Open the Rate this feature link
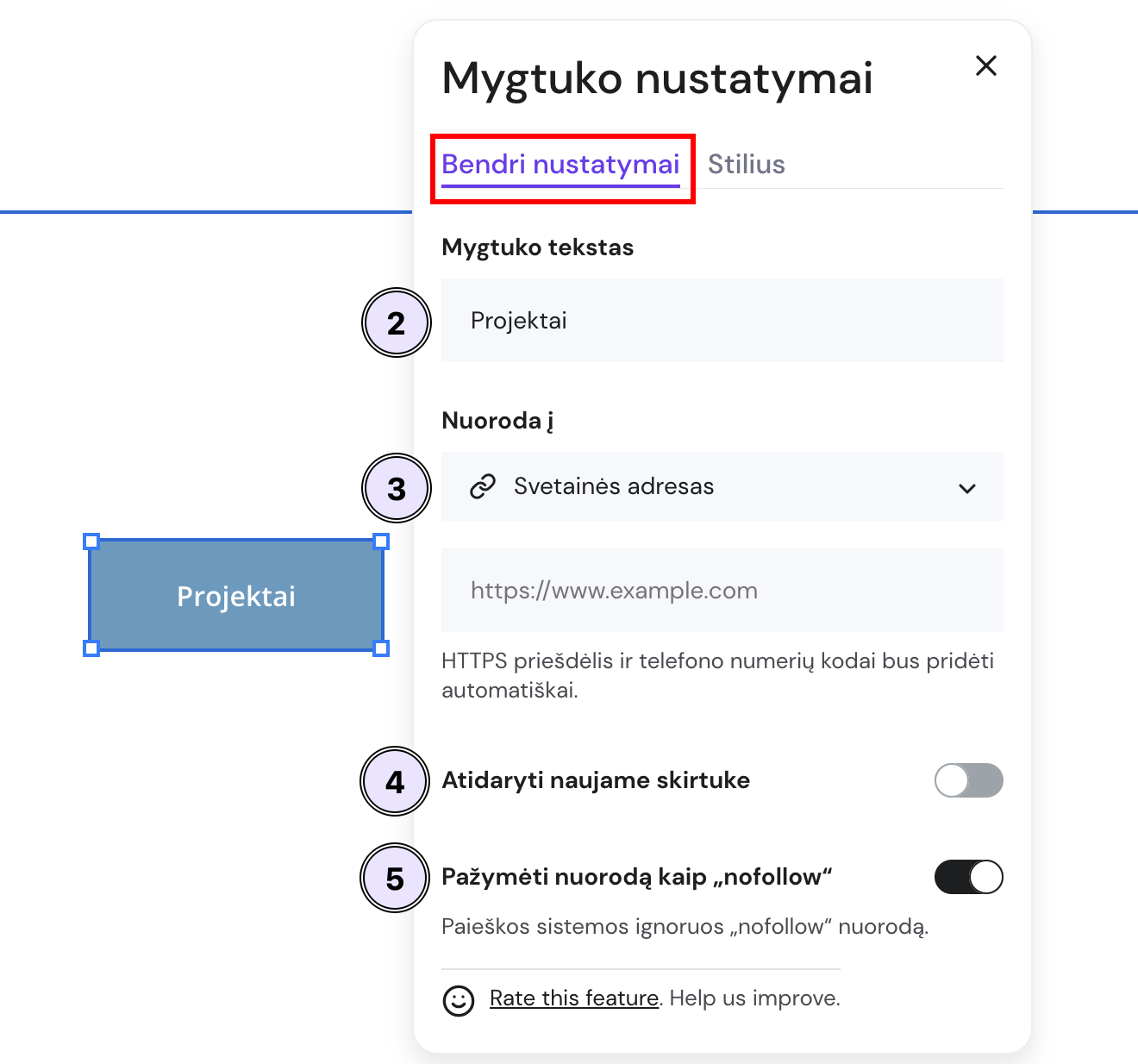 [x=573, y=998]
